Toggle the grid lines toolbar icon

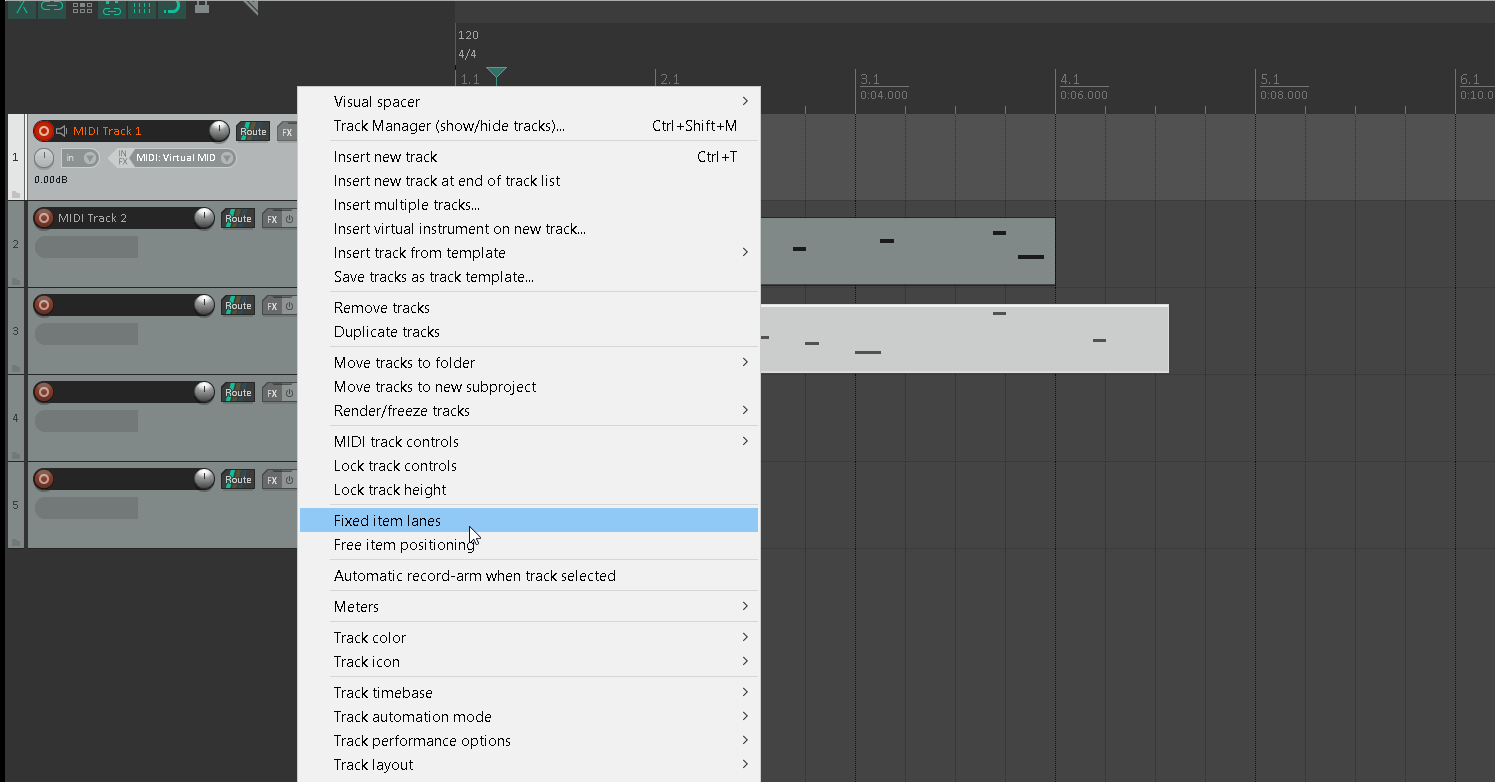tap(142, 7)
